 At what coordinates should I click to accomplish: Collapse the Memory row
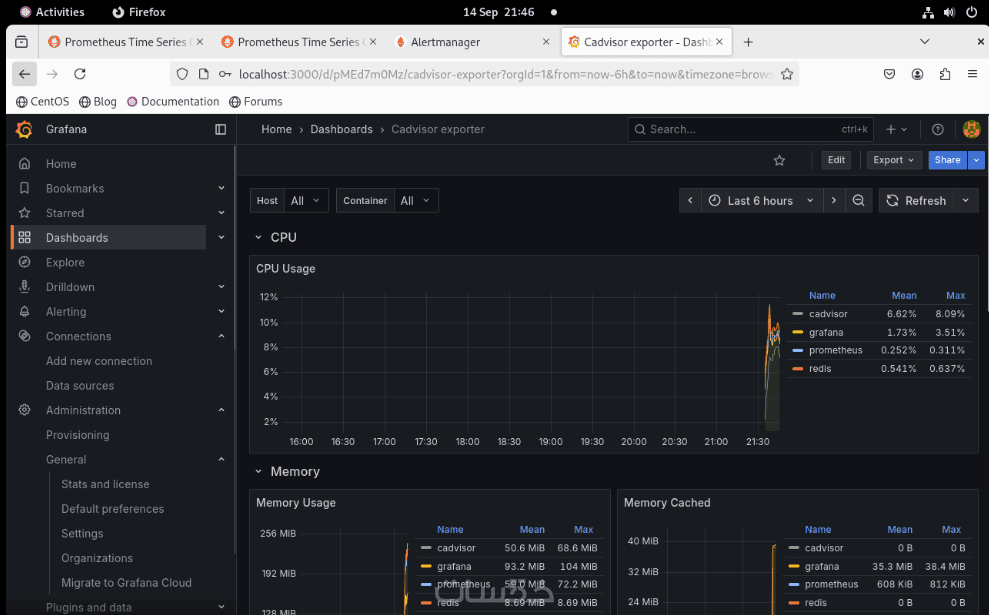[259, 471]
